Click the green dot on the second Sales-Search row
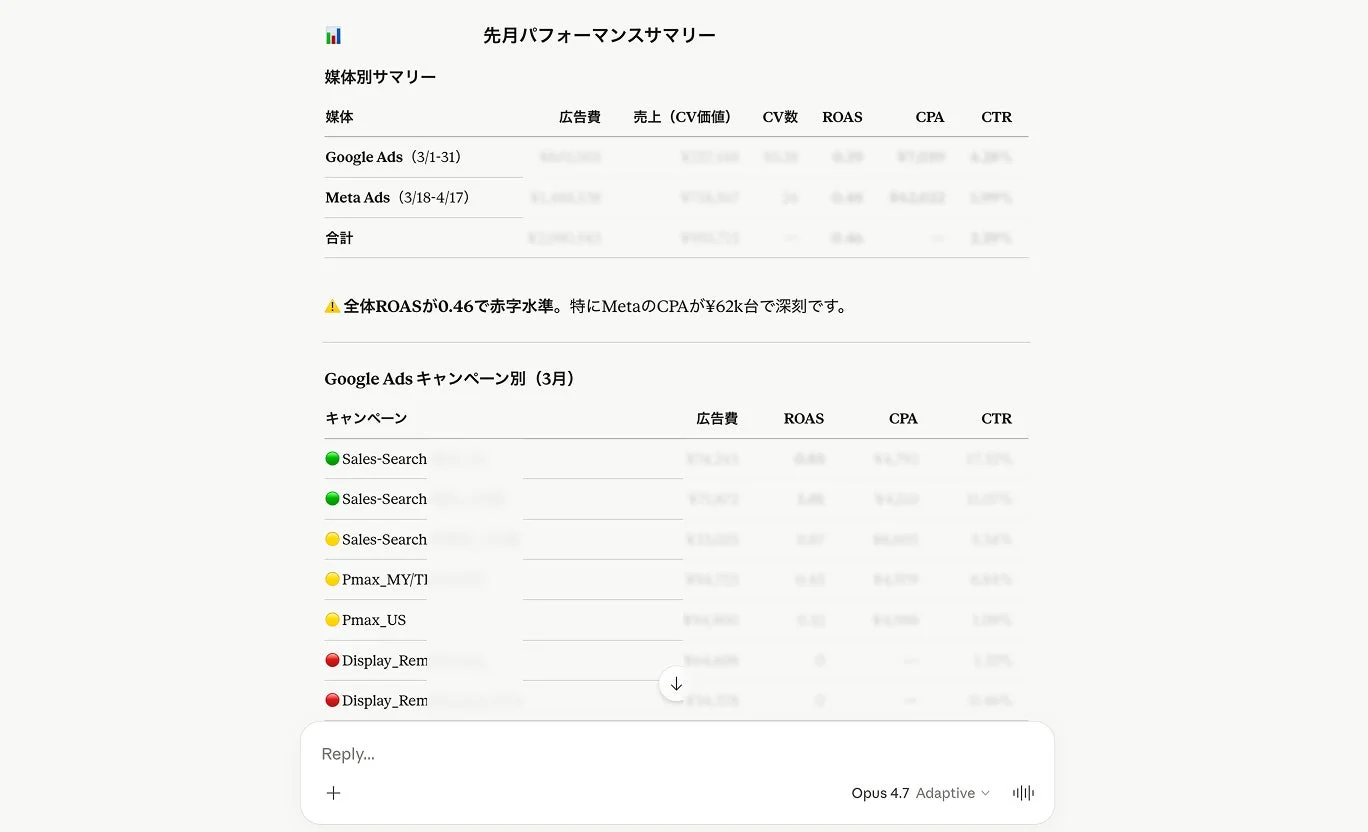Image resolution: width=1368 pixels, height=832 pixels. tap(332, 498)
